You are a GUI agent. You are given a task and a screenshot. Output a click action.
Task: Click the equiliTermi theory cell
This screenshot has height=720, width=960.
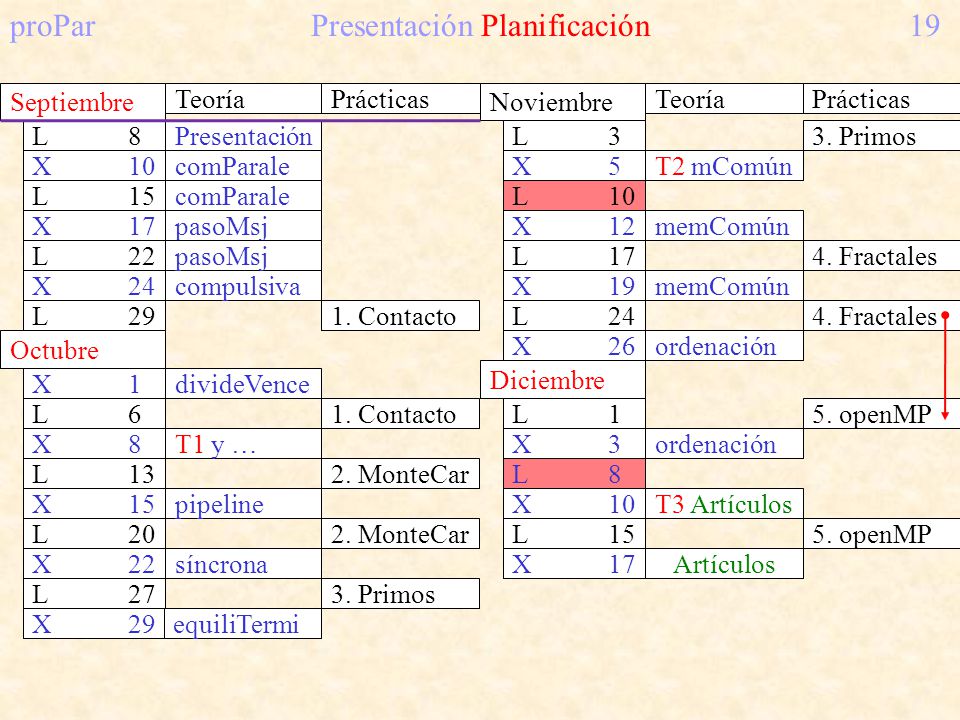pos(243,624)
